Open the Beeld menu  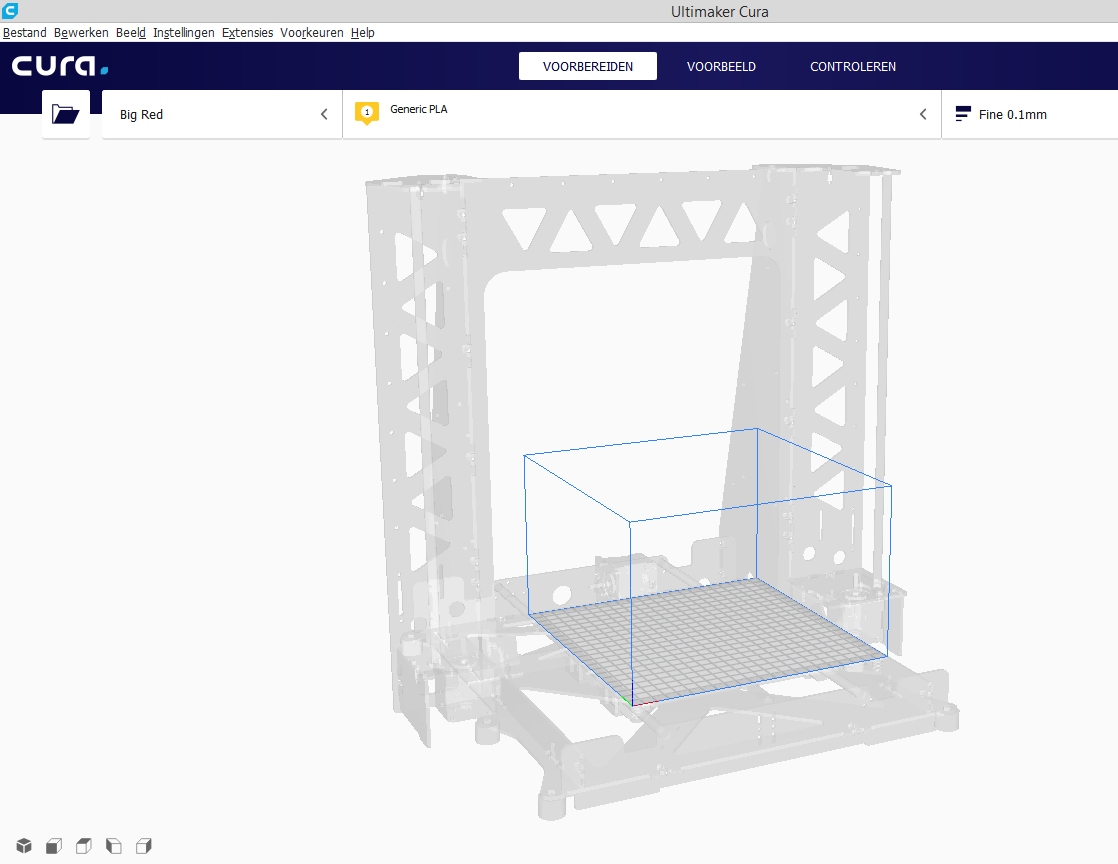pyautogui.click(x=130, y=33)
